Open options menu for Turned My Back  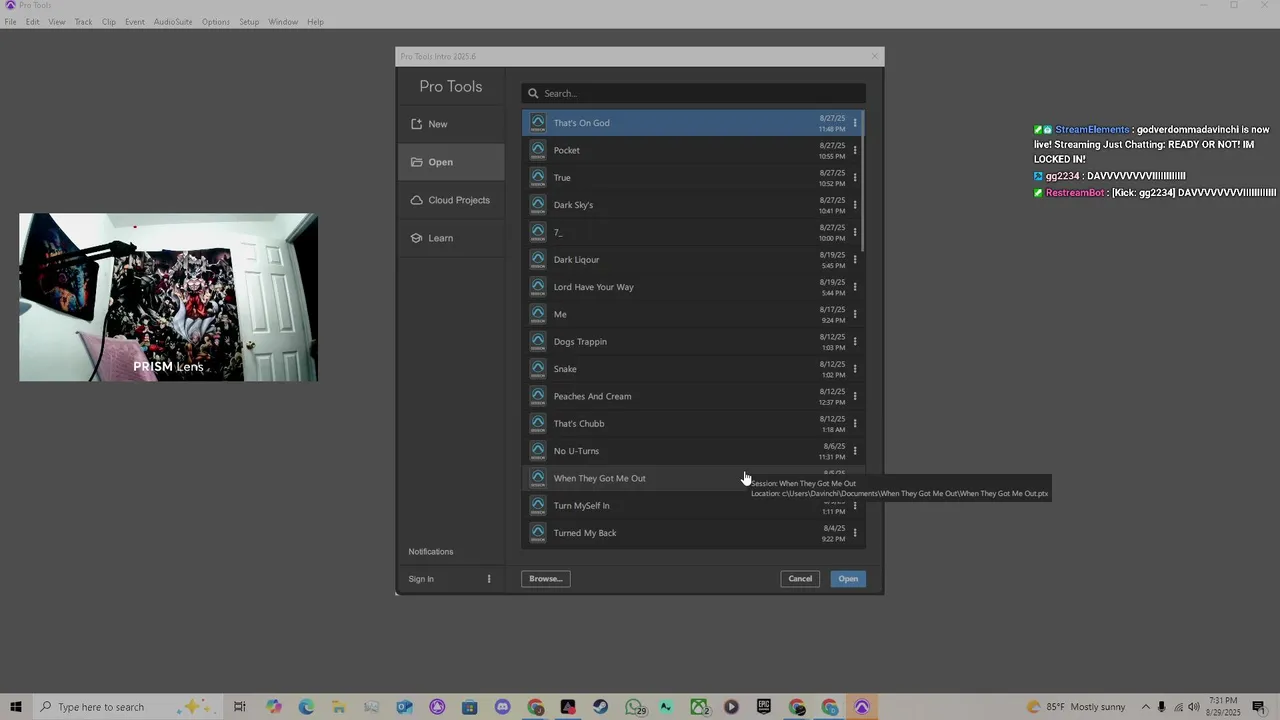point(855,533)
